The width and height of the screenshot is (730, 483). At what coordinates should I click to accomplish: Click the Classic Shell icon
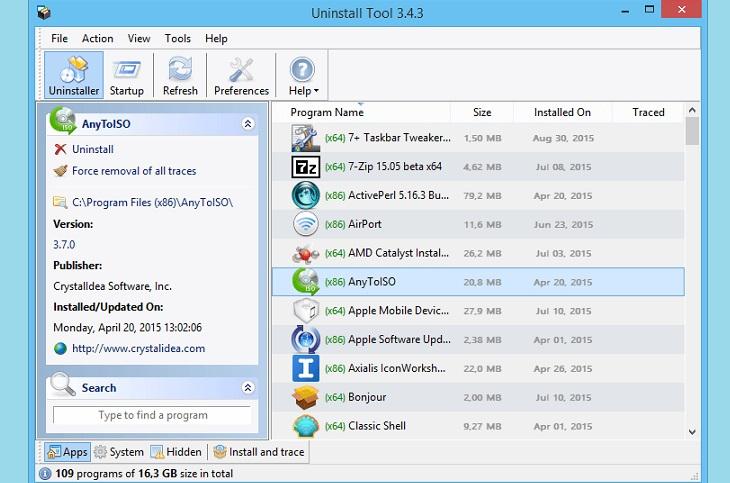click(x=305, y=426)
